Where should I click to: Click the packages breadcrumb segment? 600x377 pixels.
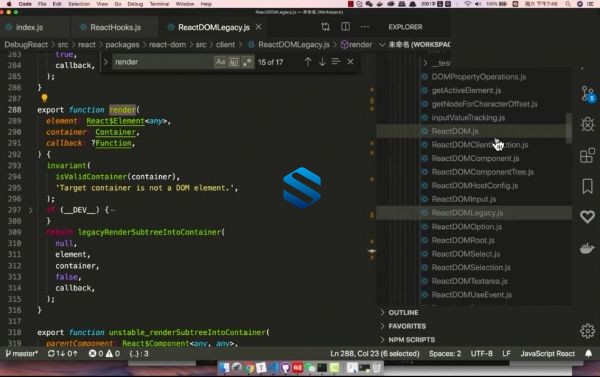(122, 45)
